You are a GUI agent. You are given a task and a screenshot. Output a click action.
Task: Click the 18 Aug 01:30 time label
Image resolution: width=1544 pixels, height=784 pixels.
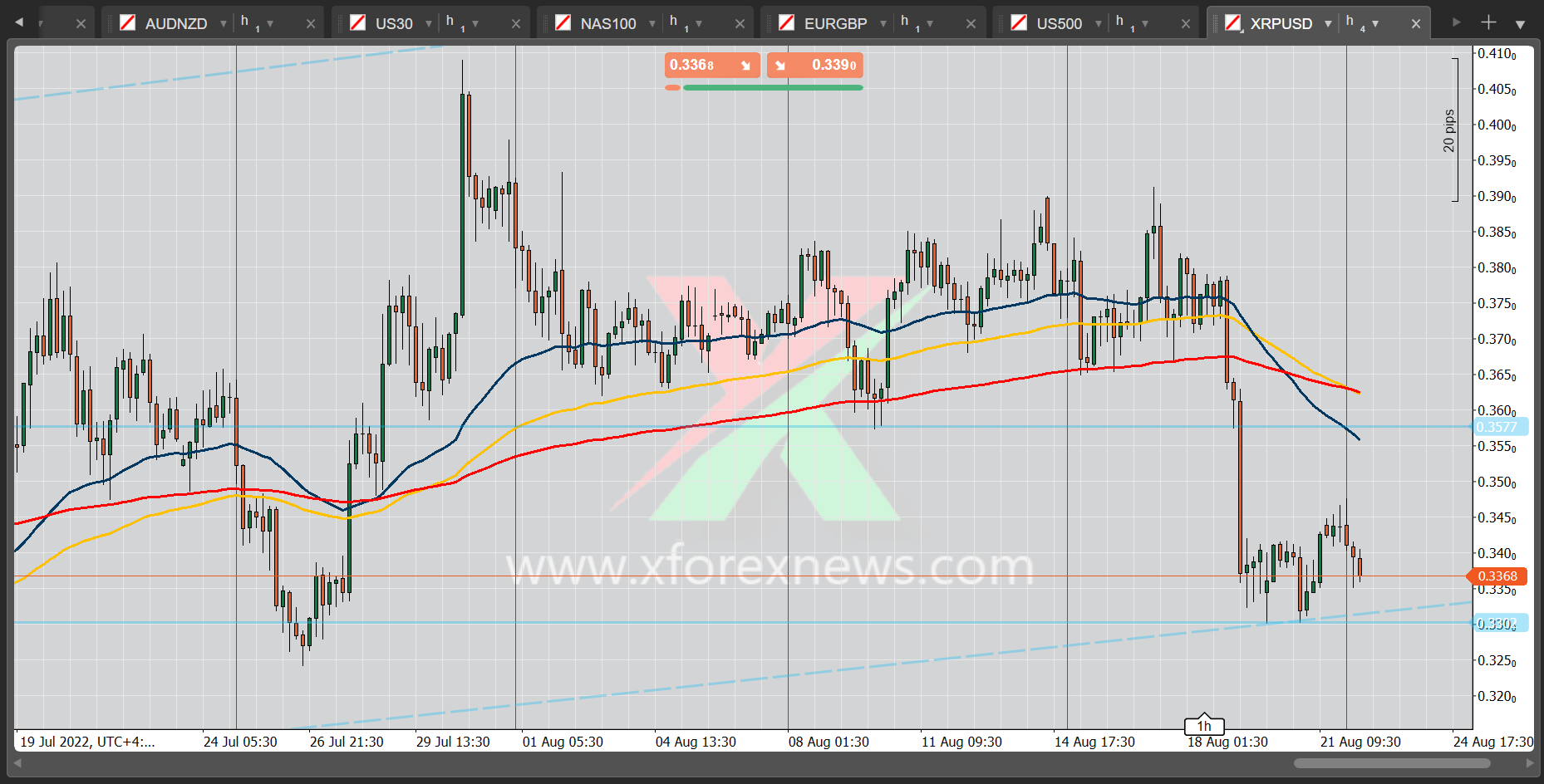click(1227, 742)
